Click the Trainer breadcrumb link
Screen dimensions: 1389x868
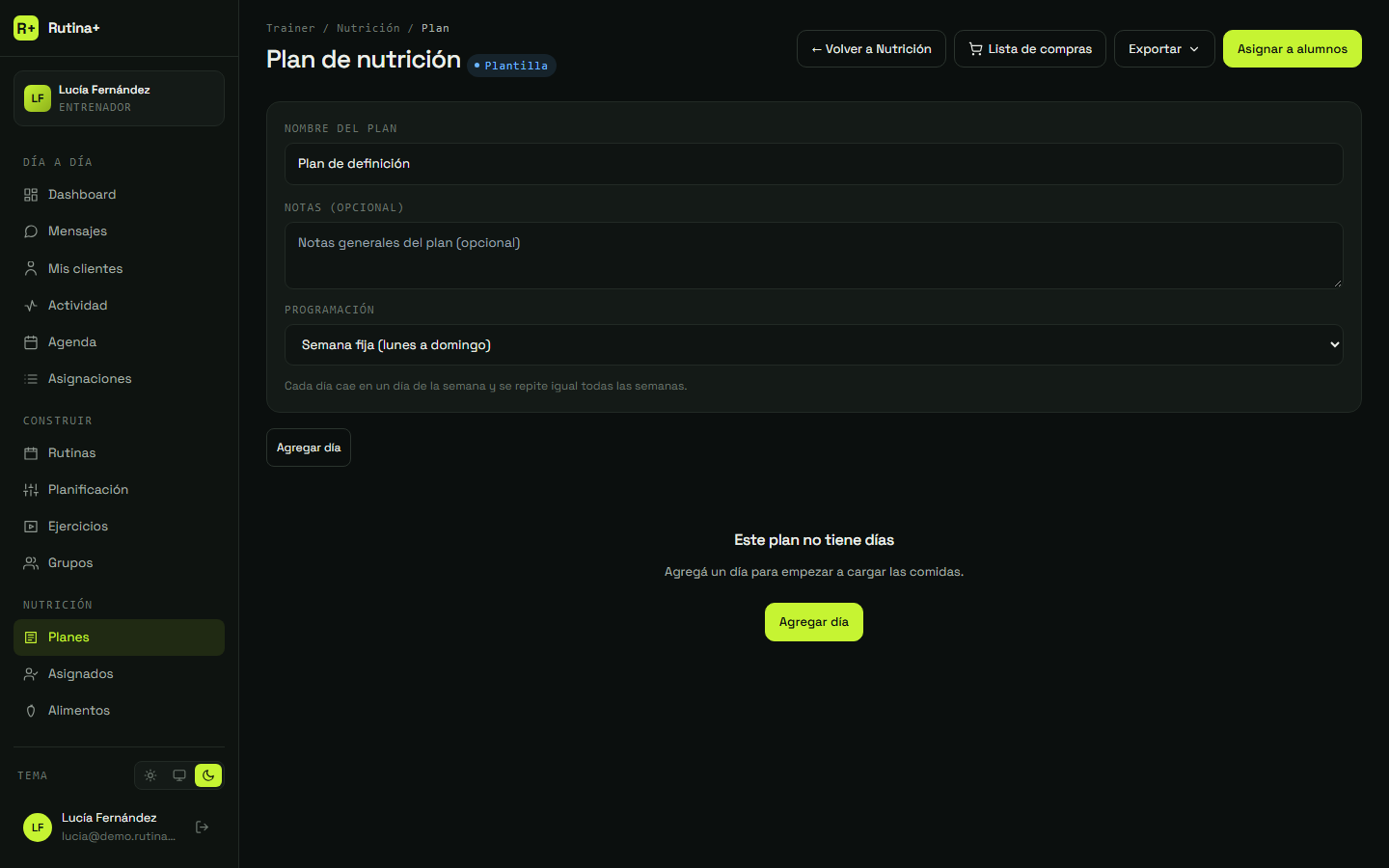coord(290,28)
